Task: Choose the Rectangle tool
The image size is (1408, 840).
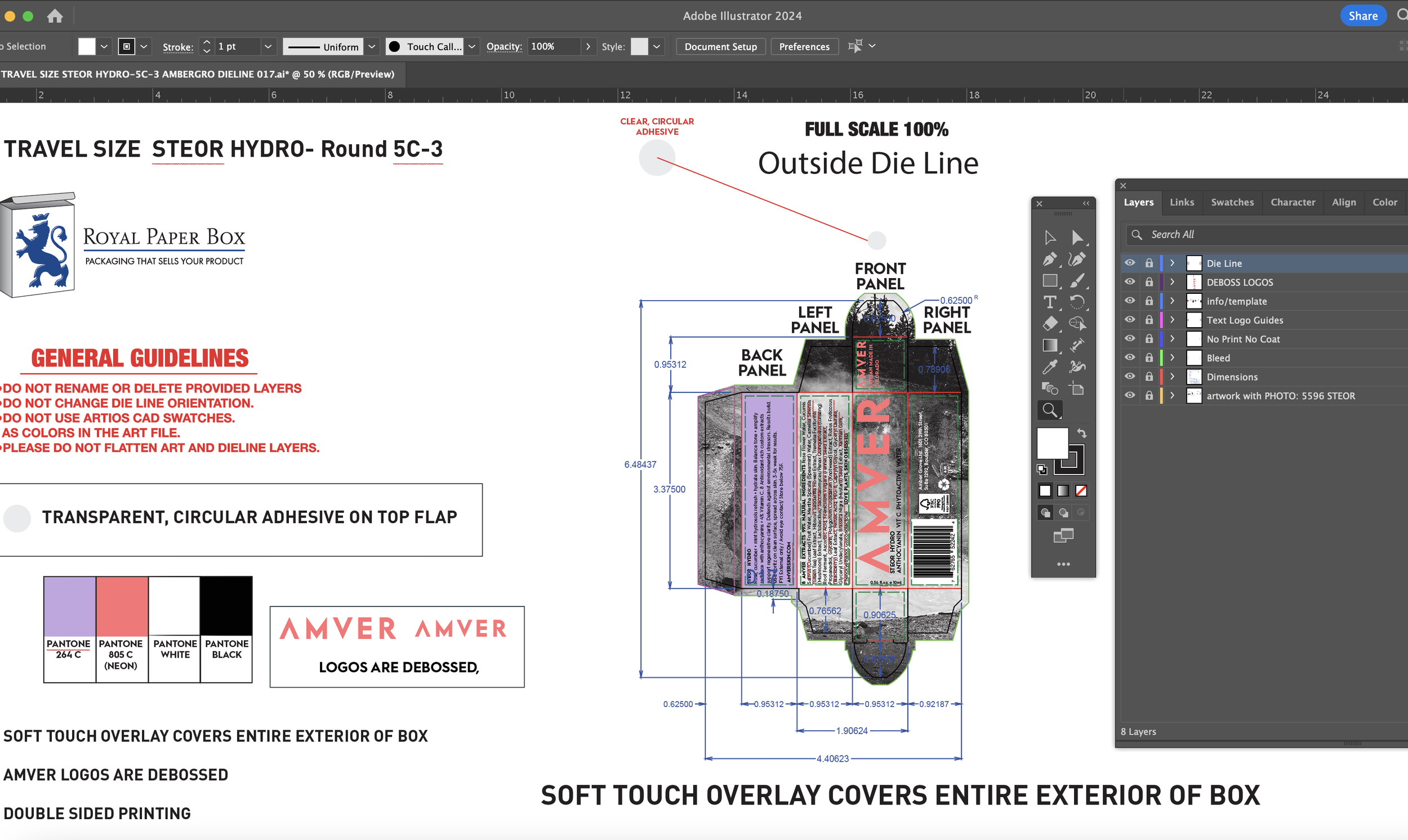Action: click(x=1050, y=281)
